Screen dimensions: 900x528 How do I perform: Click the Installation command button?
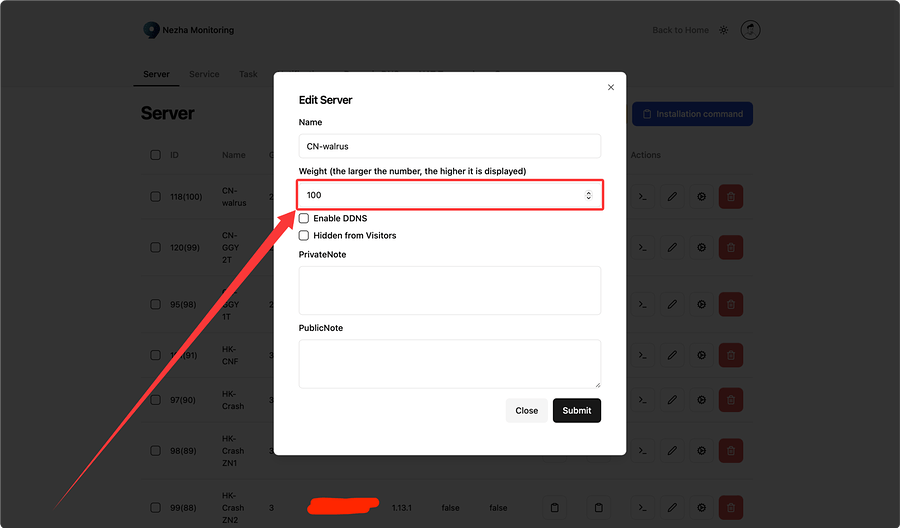pyautogui.click(x=692, y=114)
